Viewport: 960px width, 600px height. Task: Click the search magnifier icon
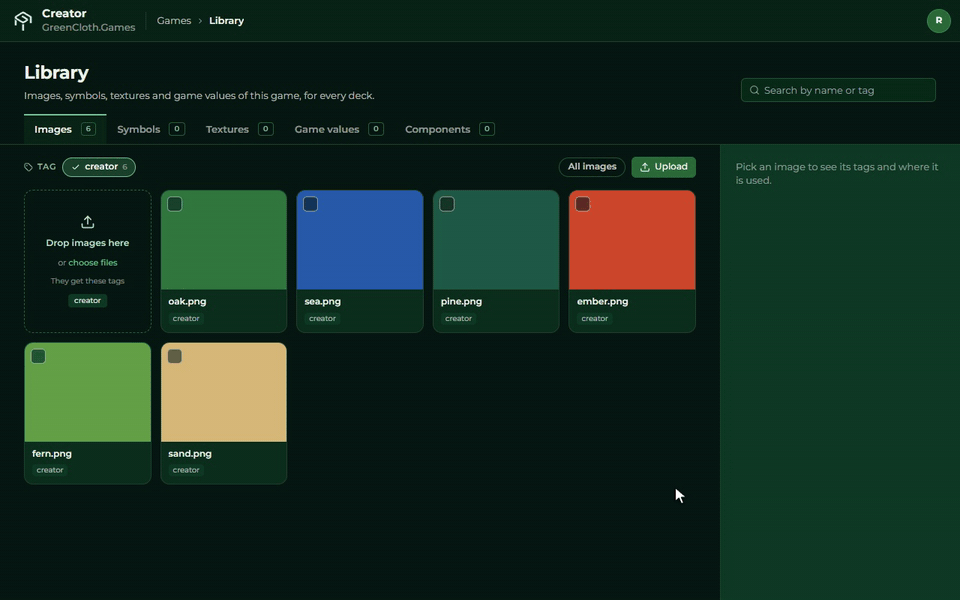[754, 90]
